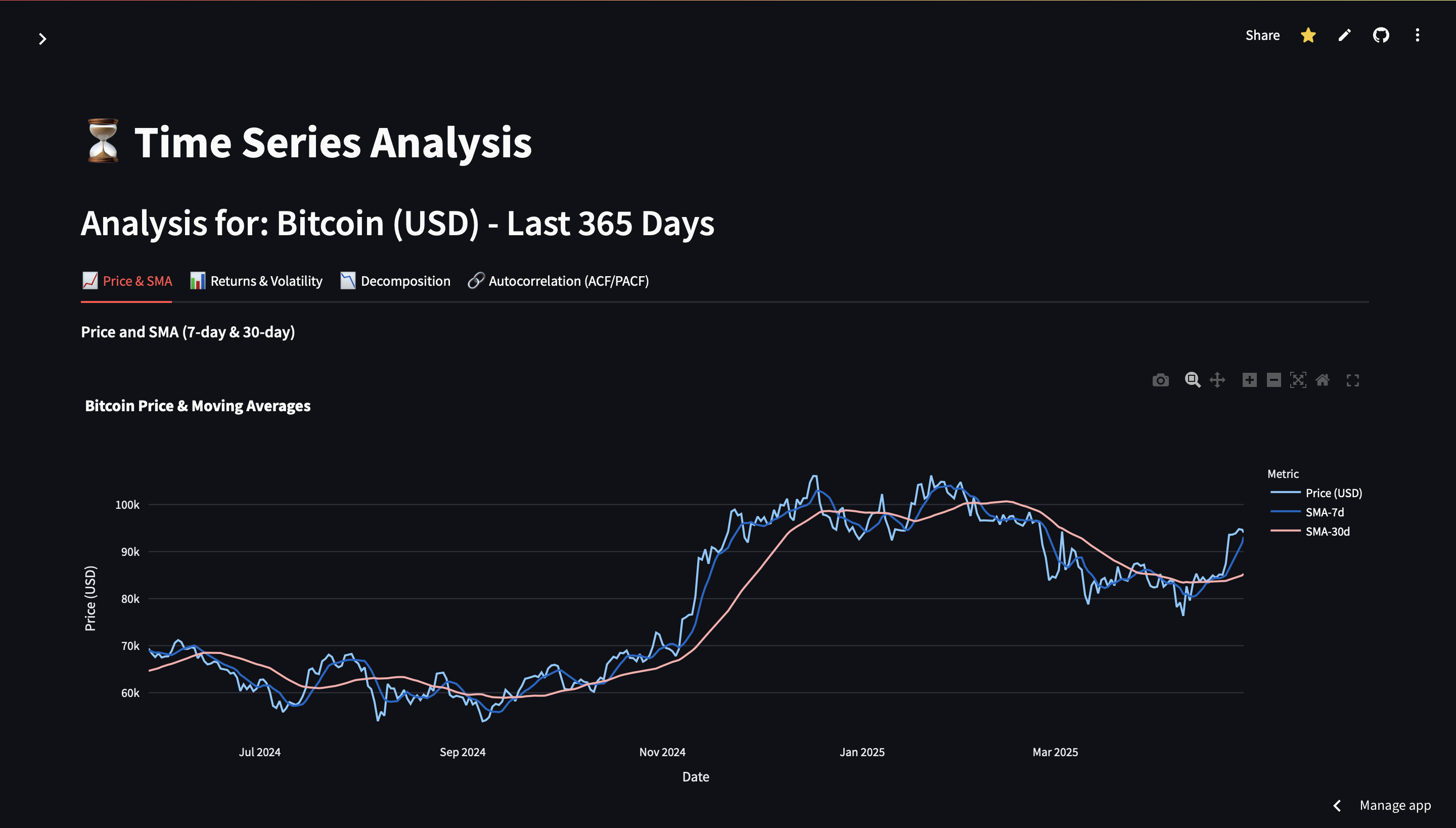Autoscale the chart axes

click(1298, 380)
